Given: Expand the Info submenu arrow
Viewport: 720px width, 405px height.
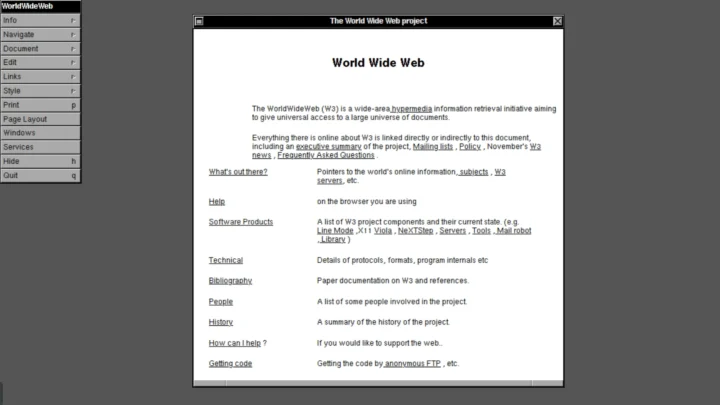Looking at the screenshot, I should point(73,21).
